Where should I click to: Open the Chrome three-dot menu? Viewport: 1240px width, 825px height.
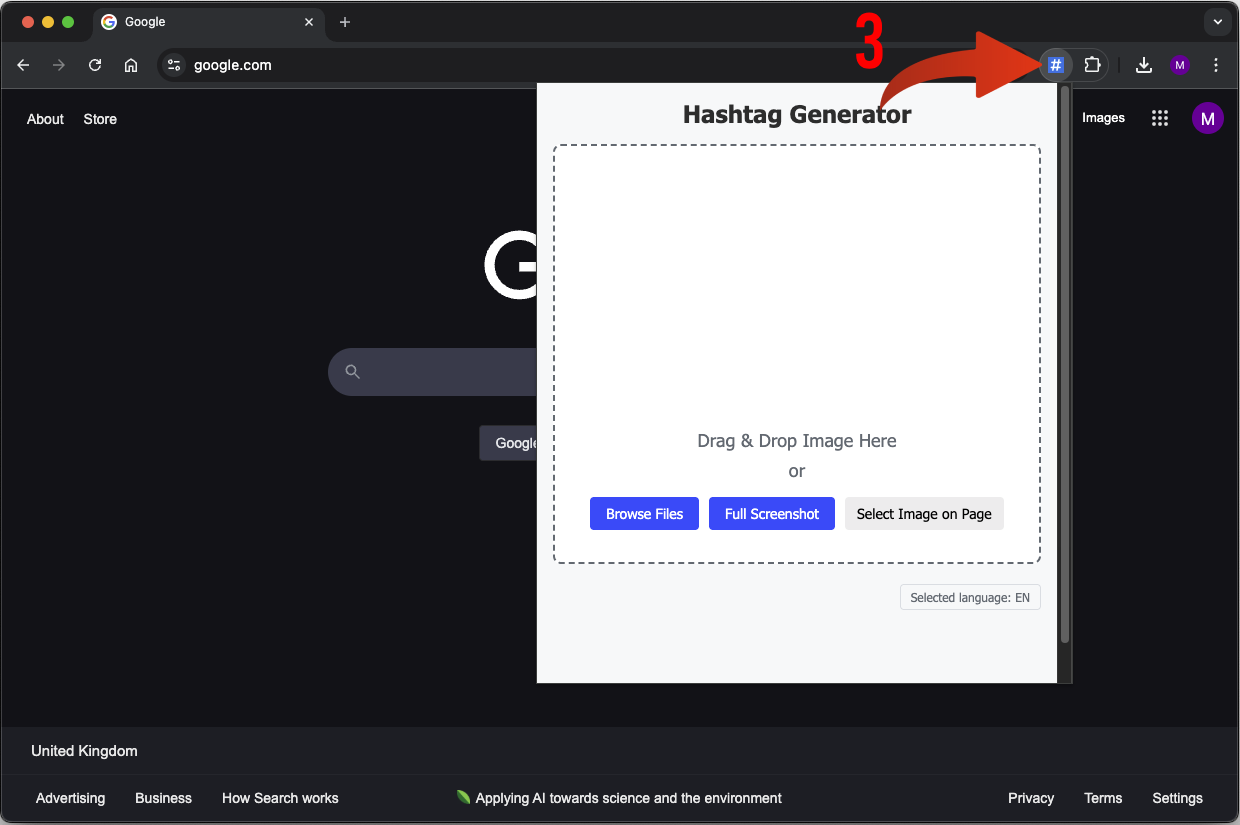pyautogui.click(x=1216, y=65)
